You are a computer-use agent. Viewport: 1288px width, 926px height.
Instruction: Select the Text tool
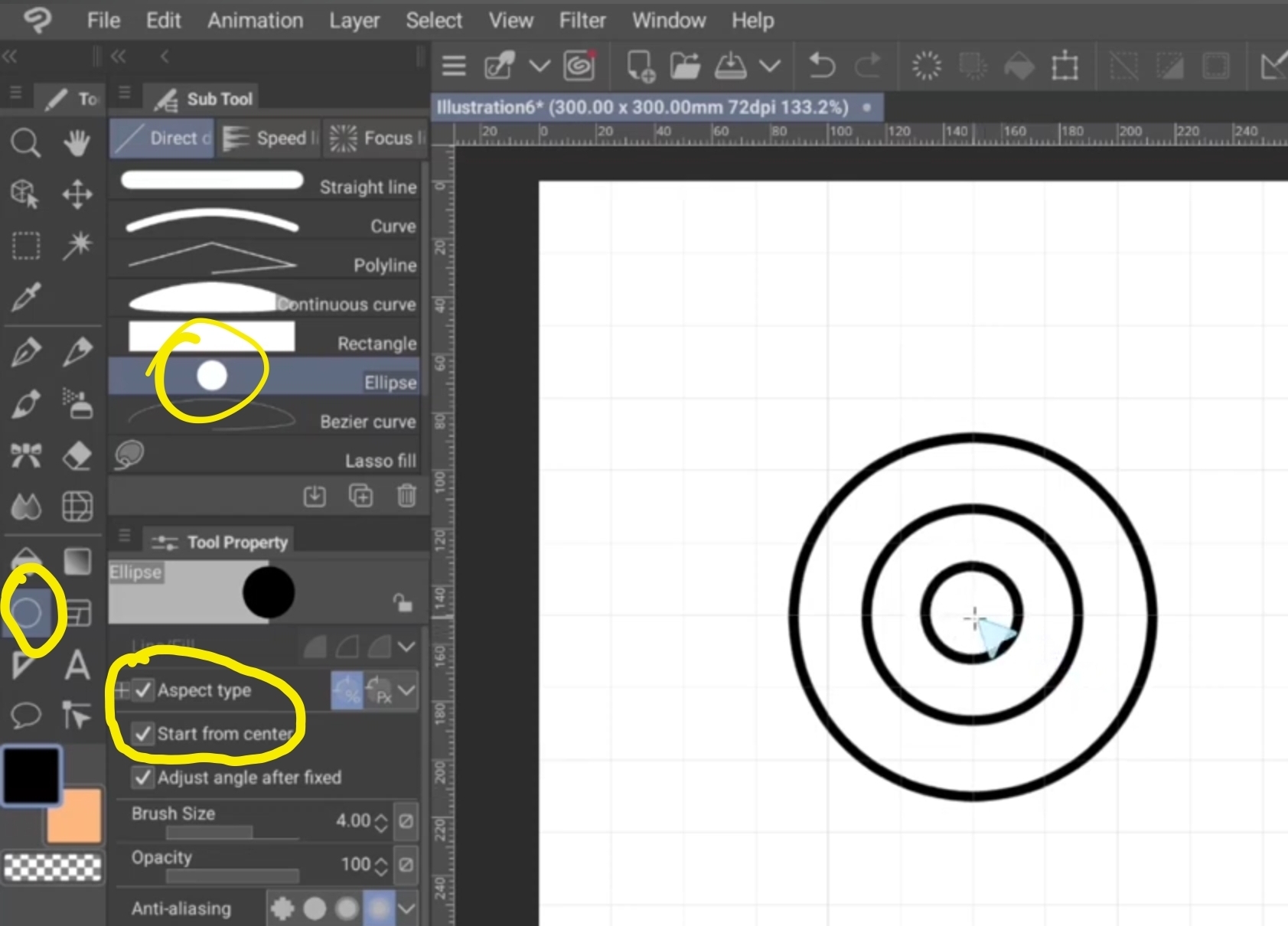[77, 664]
